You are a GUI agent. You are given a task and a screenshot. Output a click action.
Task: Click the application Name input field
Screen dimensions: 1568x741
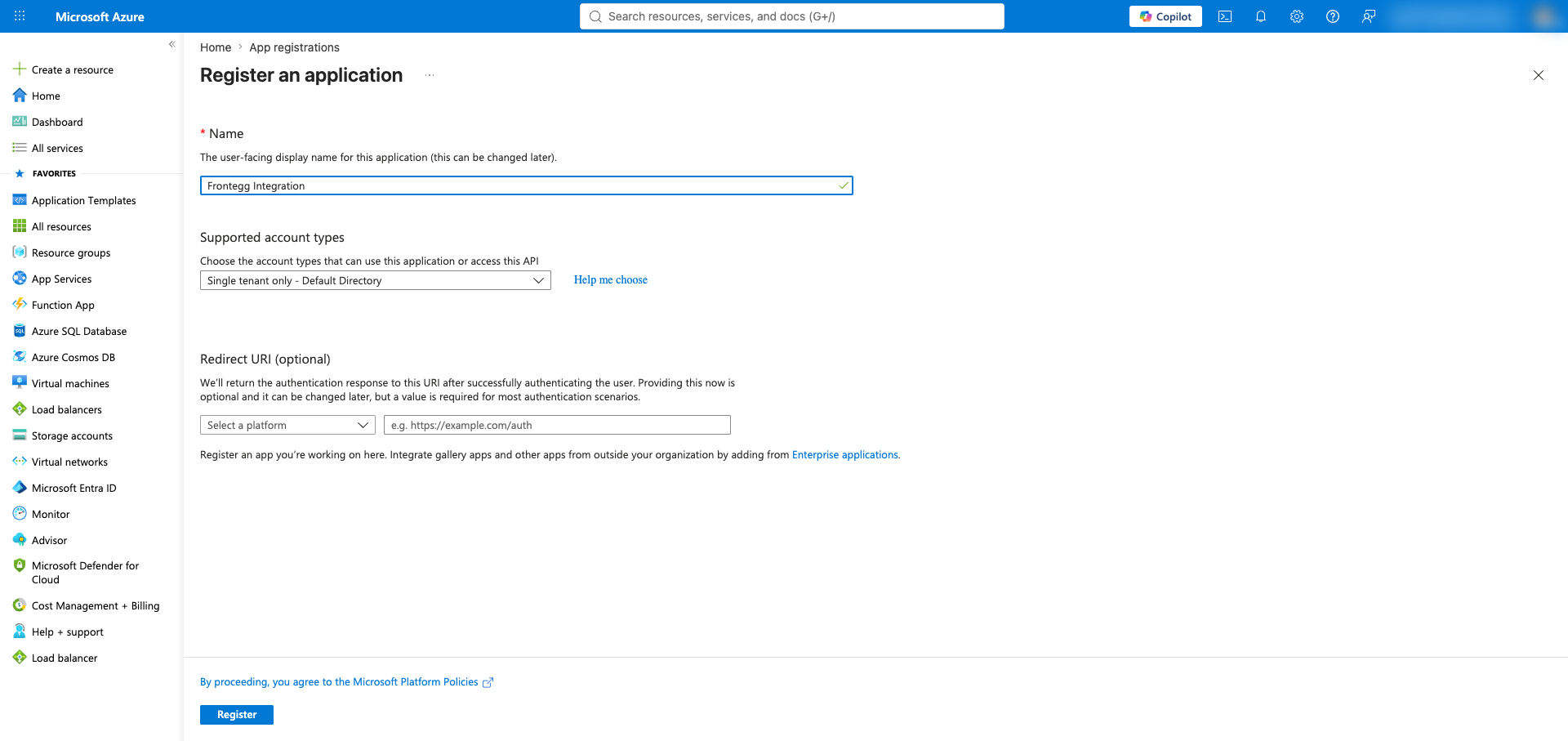(x=527, y=185)
